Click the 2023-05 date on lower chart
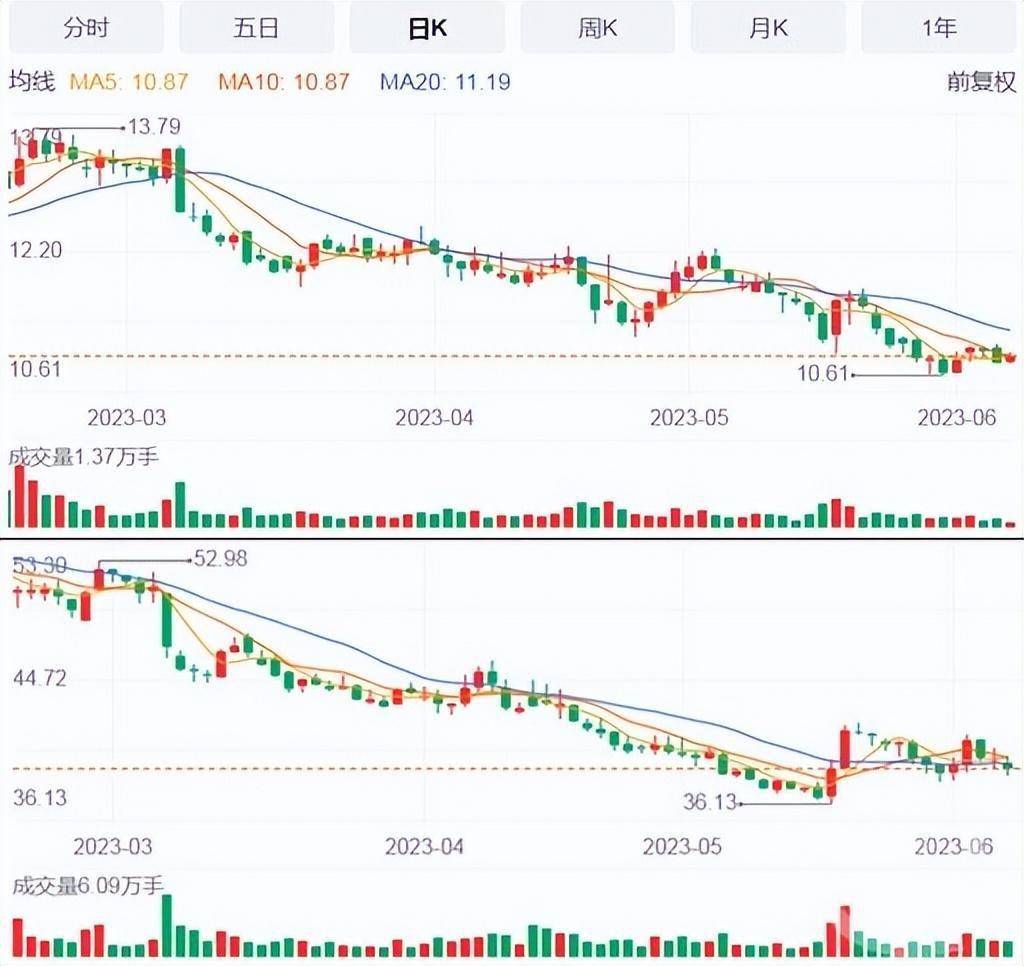Image resolution: width=1024 pixels, height=966 pixels. (x=682, y=846)
